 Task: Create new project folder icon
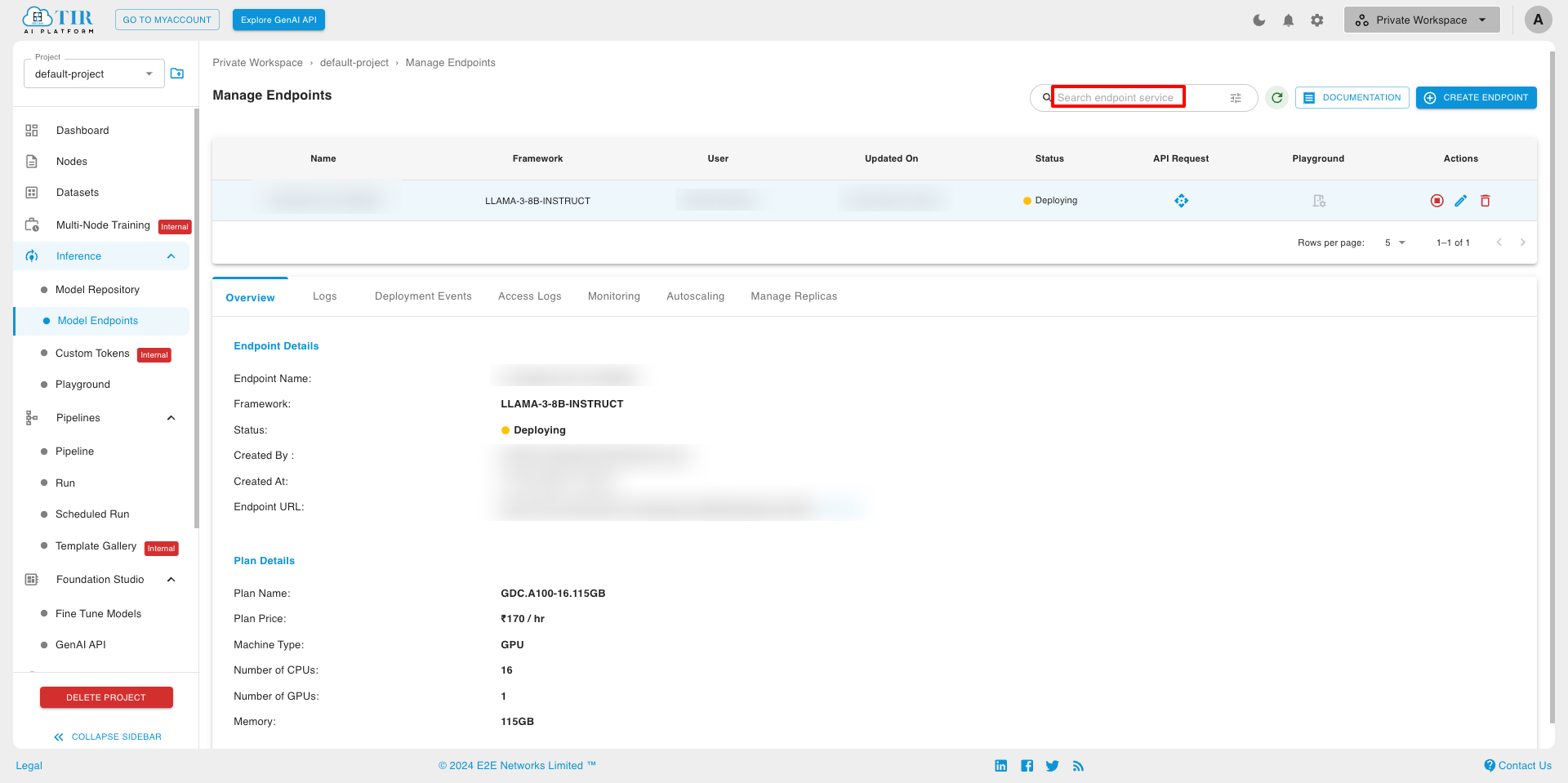[x=177, y=73]
